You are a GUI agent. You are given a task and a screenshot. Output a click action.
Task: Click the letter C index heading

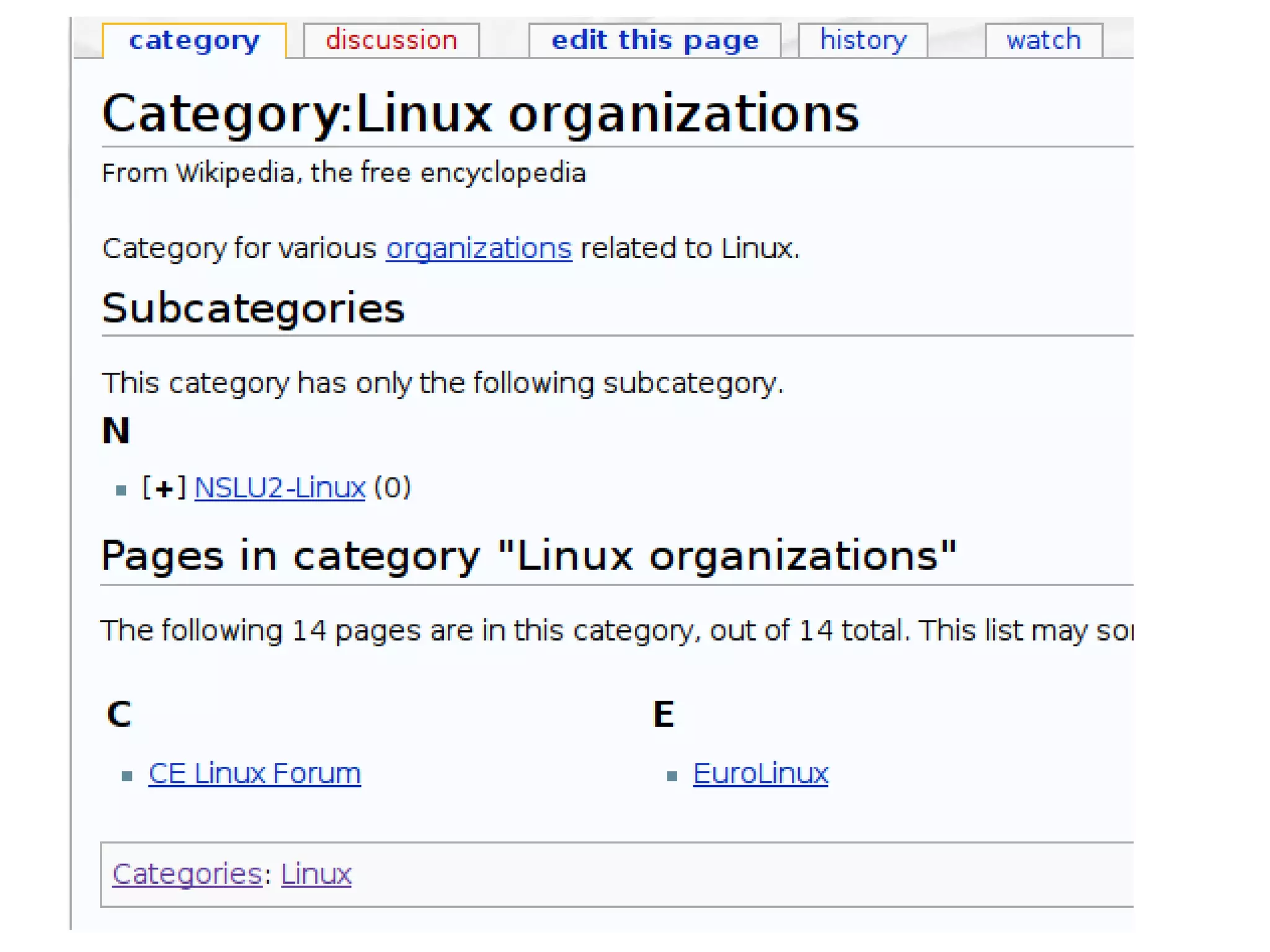coord(119,714)
